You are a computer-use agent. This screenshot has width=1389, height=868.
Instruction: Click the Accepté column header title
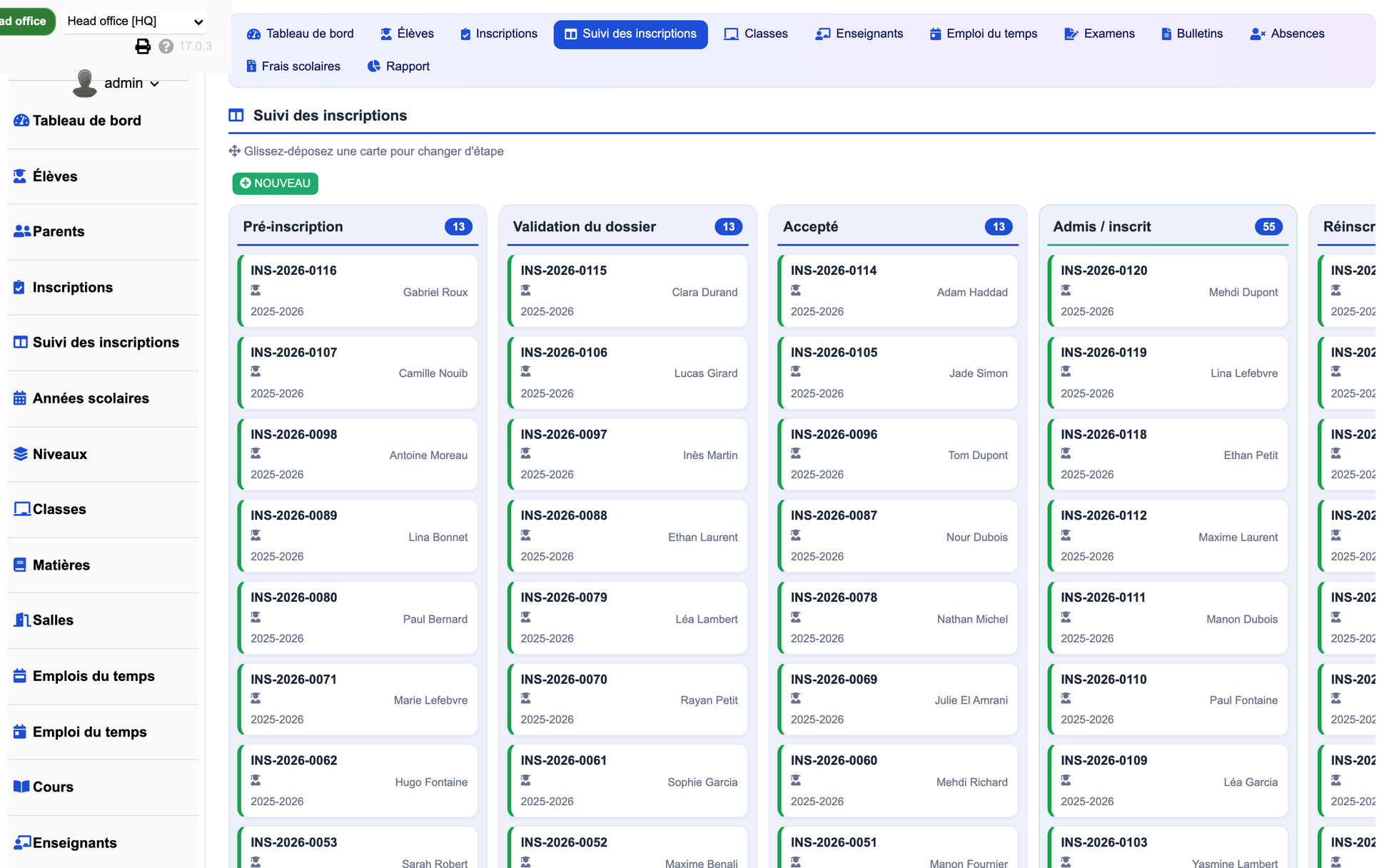click(x=810, y=227)
